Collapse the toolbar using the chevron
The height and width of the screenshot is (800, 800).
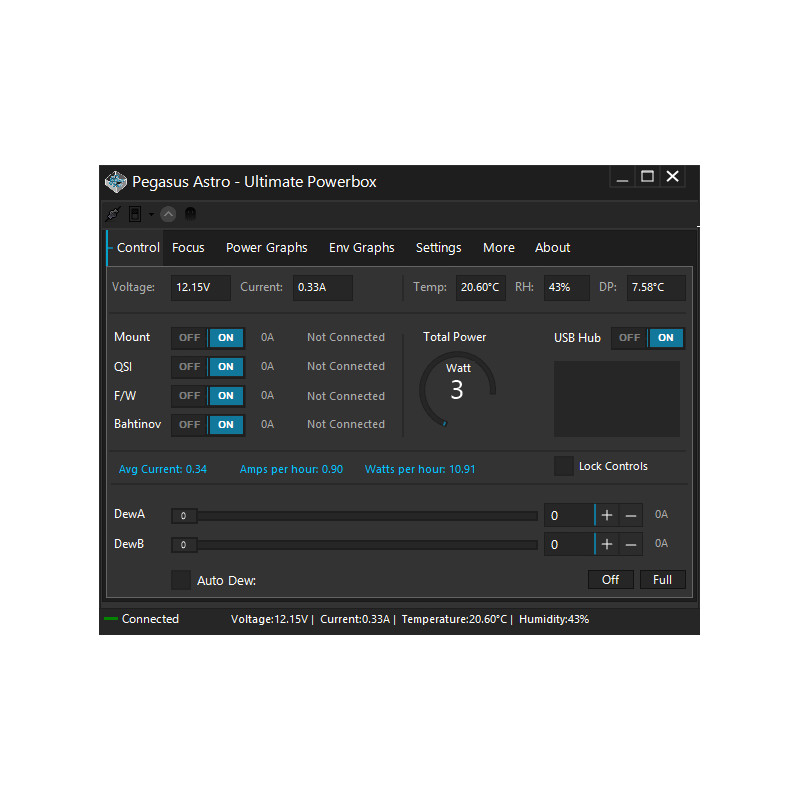(168, 213)
